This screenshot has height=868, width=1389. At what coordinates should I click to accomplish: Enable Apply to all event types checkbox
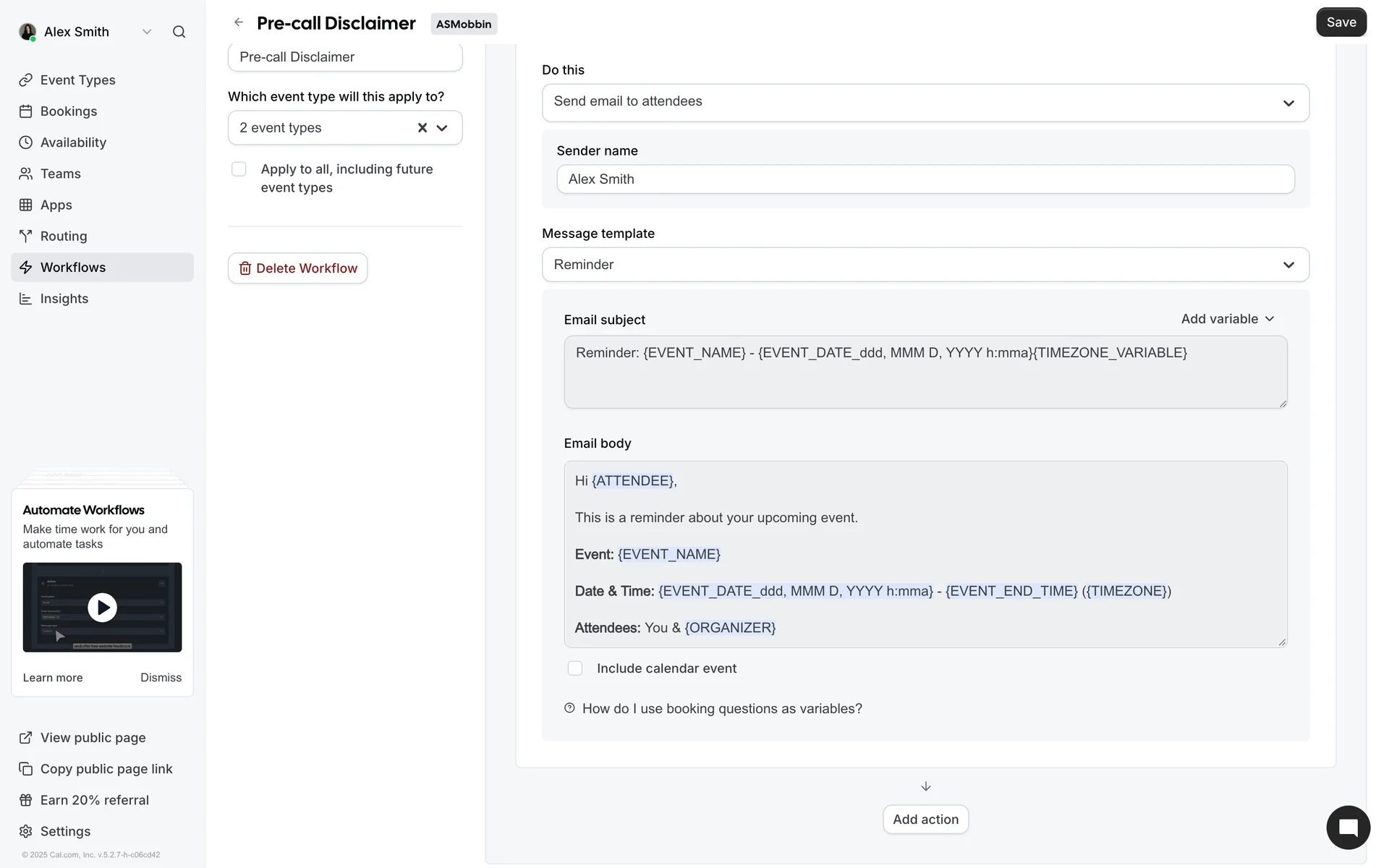click(239, 169)
